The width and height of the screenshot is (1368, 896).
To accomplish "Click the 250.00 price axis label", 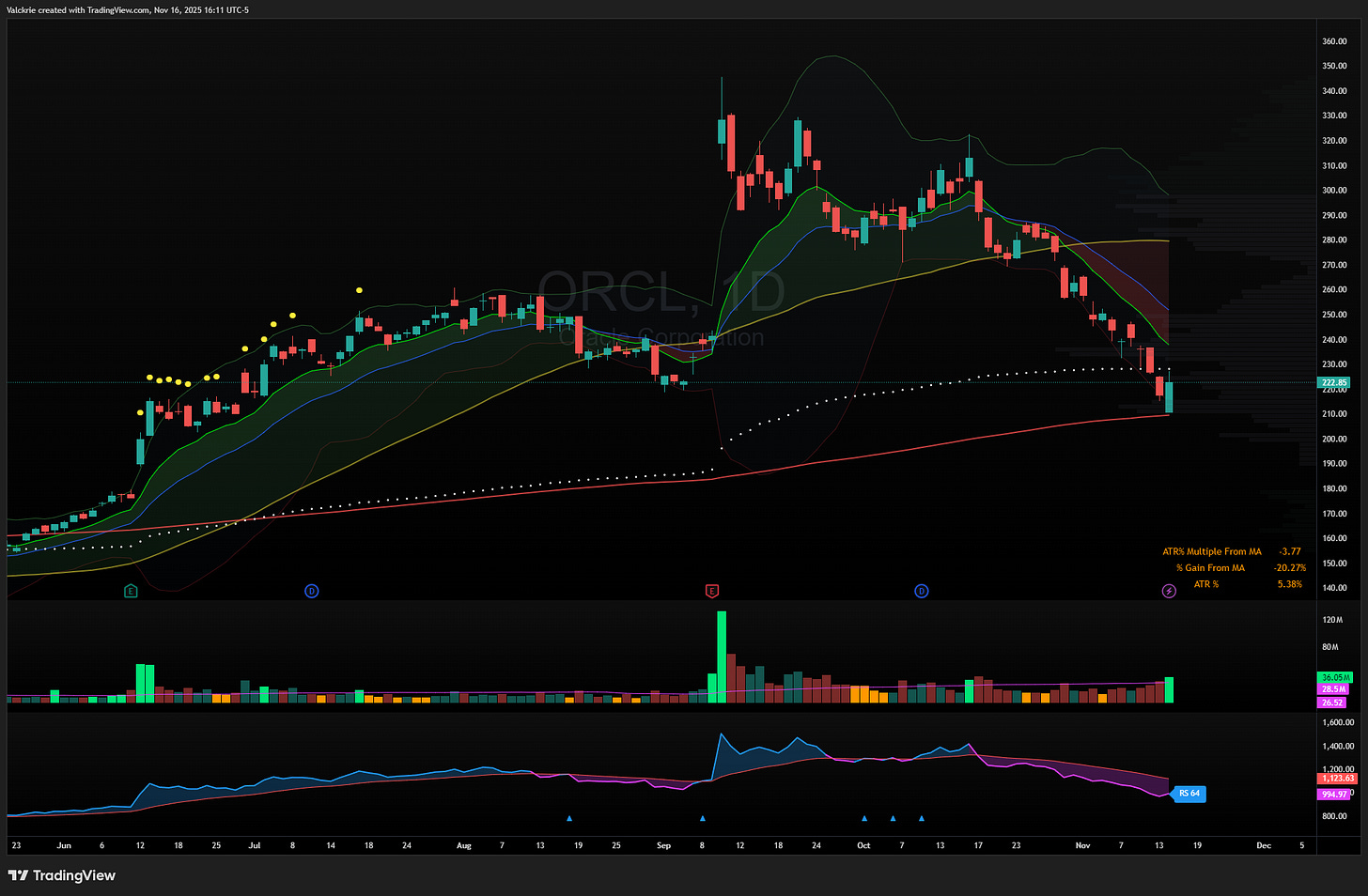I will 1335,315.
